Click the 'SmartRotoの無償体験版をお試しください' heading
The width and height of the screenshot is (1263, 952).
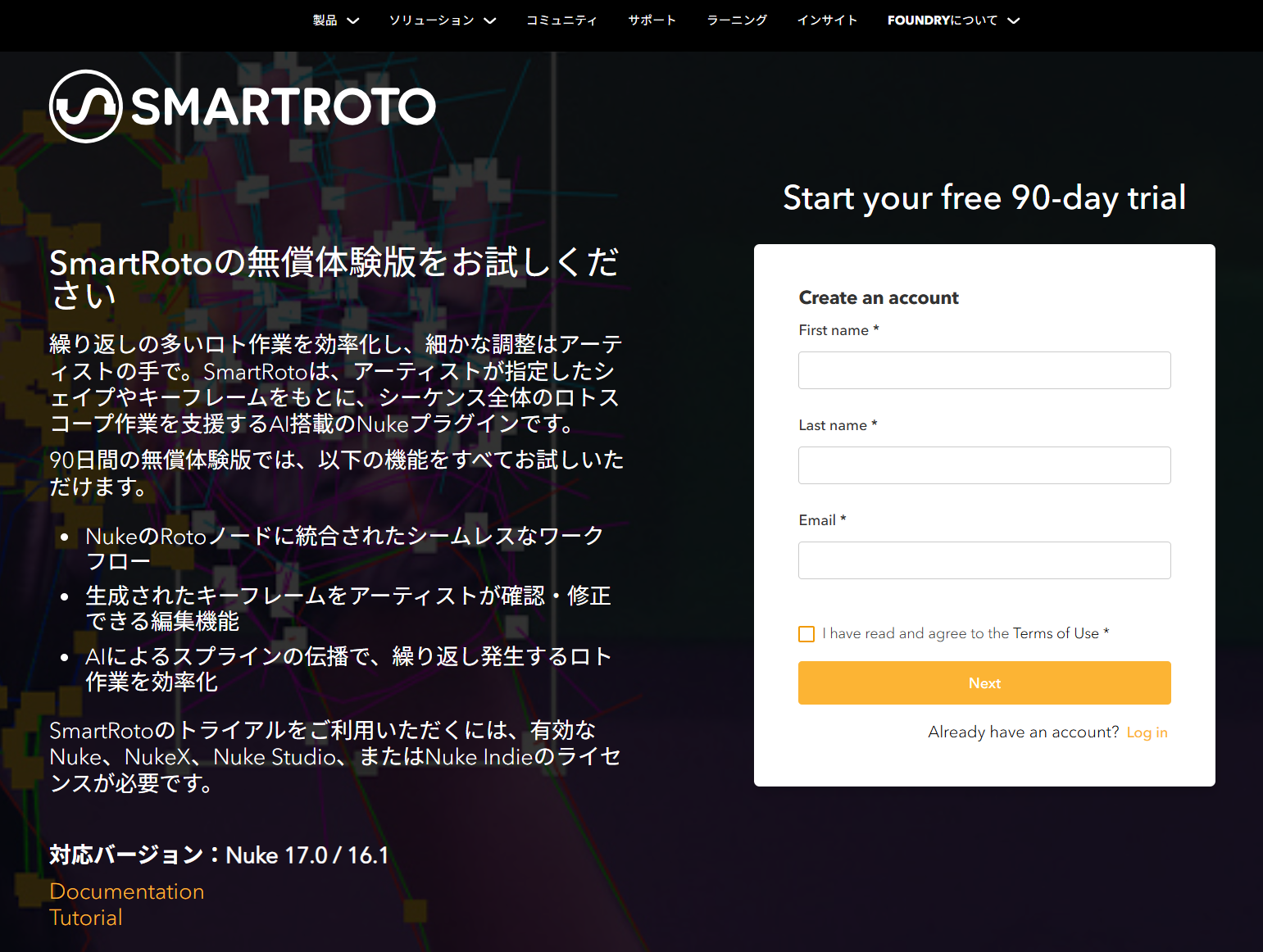point(334,279)
